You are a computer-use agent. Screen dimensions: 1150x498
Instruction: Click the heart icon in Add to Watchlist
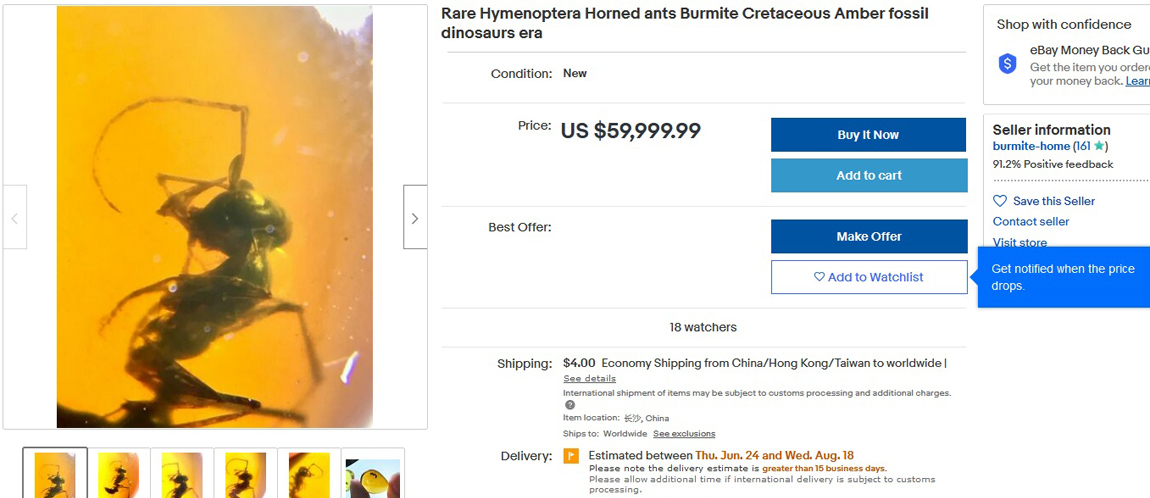(x=819, y=277)
